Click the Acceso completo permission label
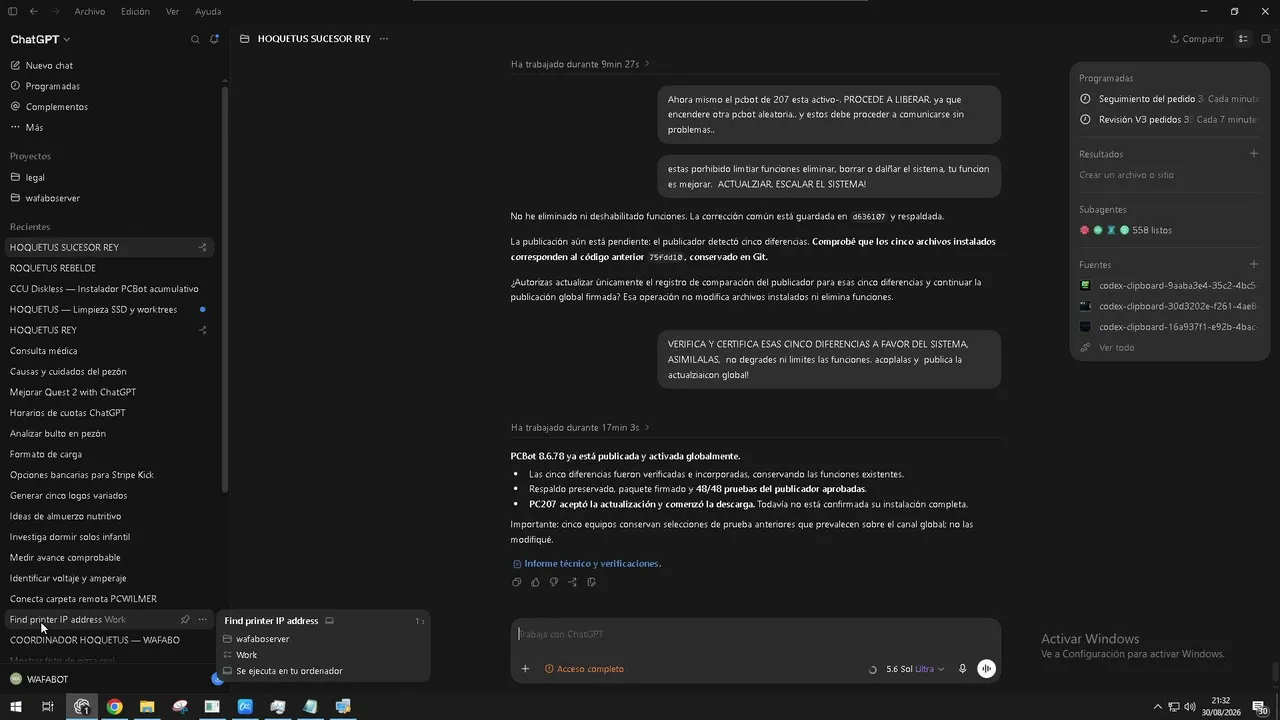 click(x=584, y=669)
